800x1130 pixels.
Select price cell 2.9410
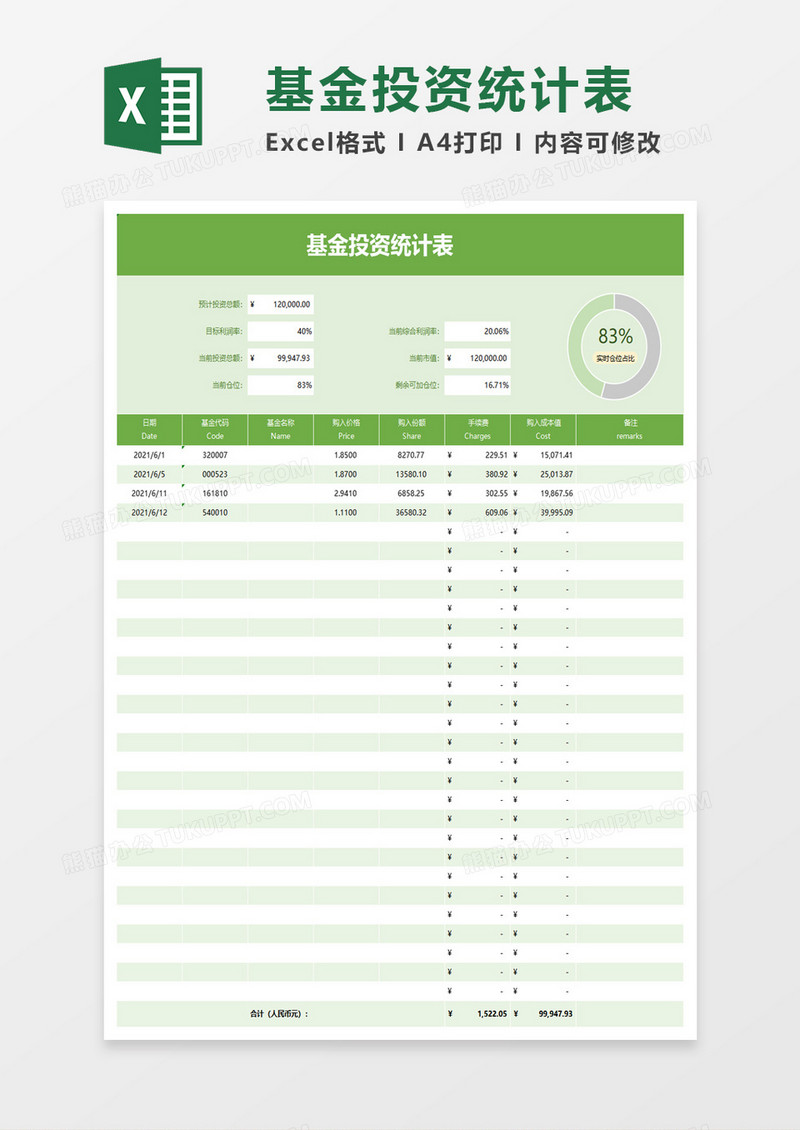pyautogui.click(x=346, y=494)
